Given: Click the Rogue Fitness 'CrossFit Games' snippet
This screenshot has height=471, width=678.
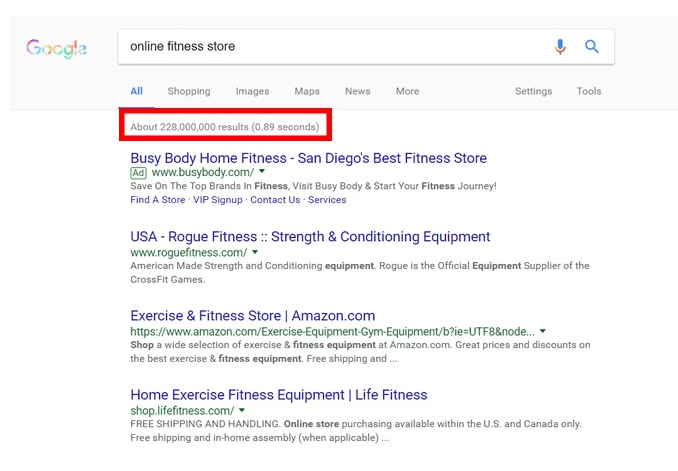Looking at the screenshot, I should point(359,272).
